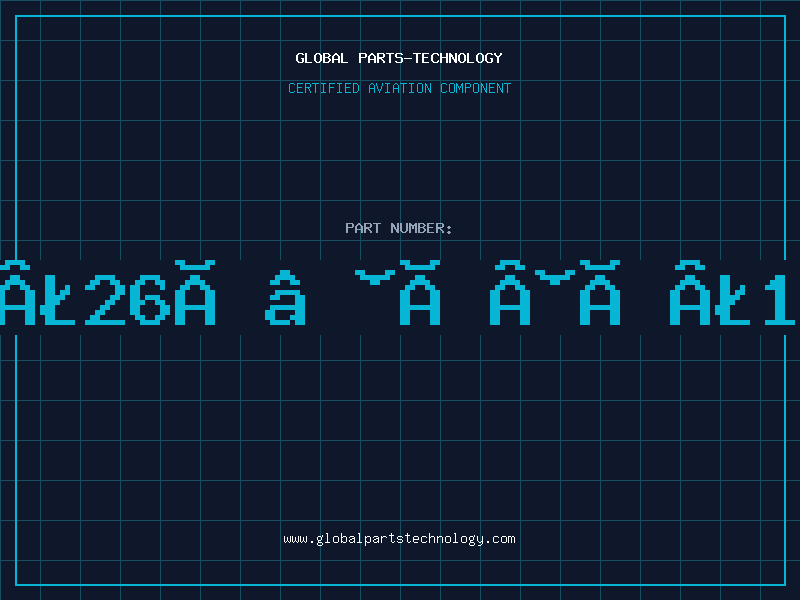
Task: Click the CERTIFIED AVIATION COMPONENT subtitle
Action: tap(399, 88)
